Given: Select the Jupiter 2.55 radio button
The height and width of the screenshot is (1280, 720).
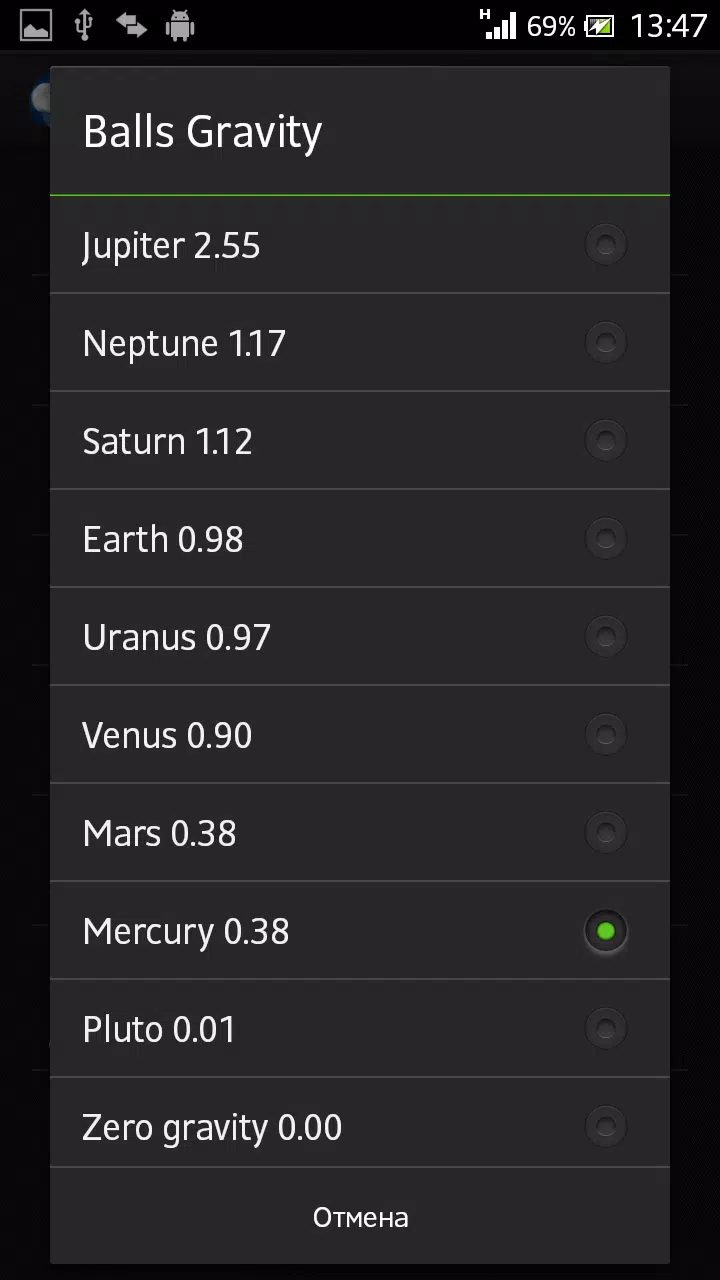Looking at the screenshot, I should pos(605,244).
